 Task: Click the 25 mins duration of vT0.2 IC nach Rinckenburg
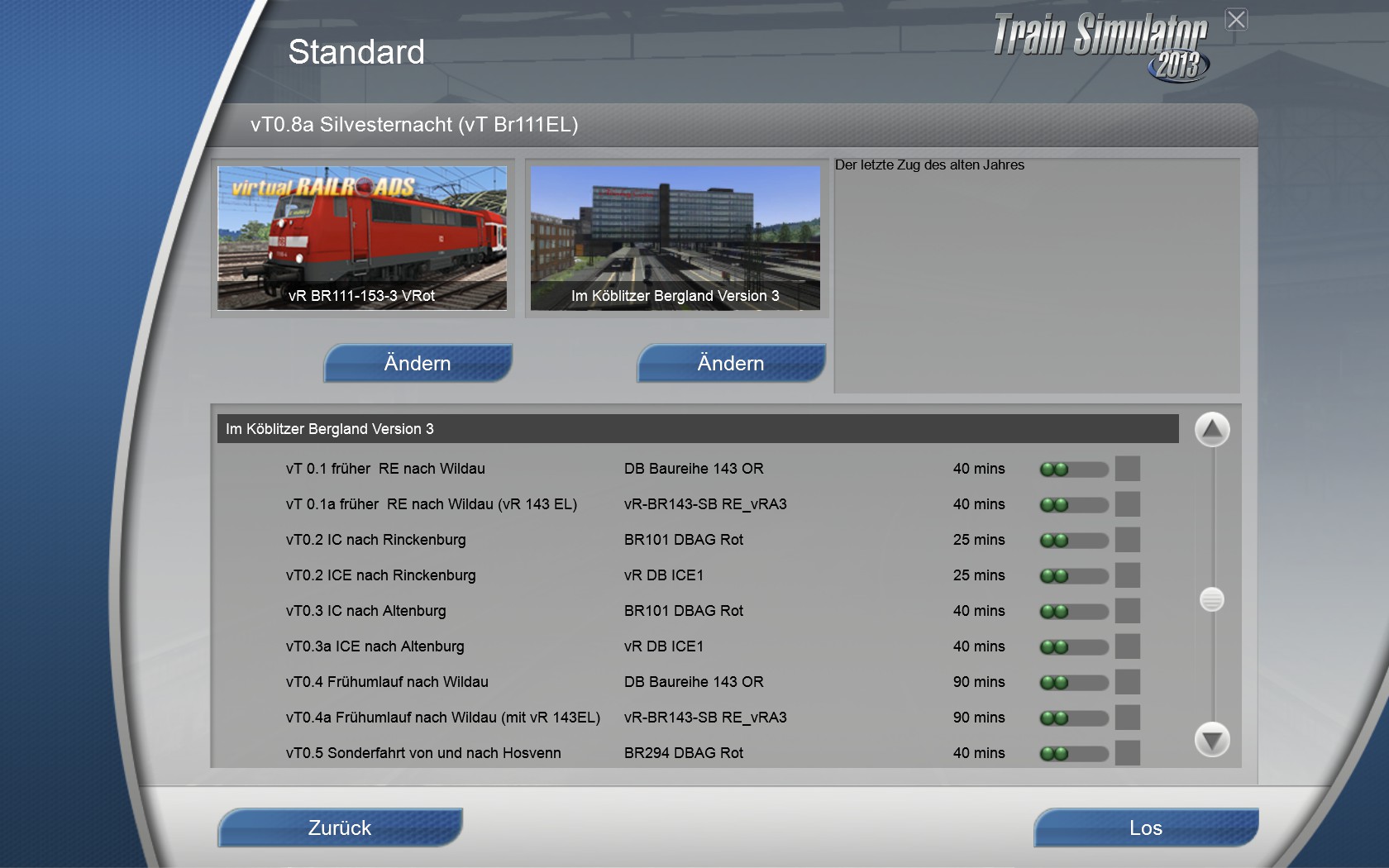[979, 540]
